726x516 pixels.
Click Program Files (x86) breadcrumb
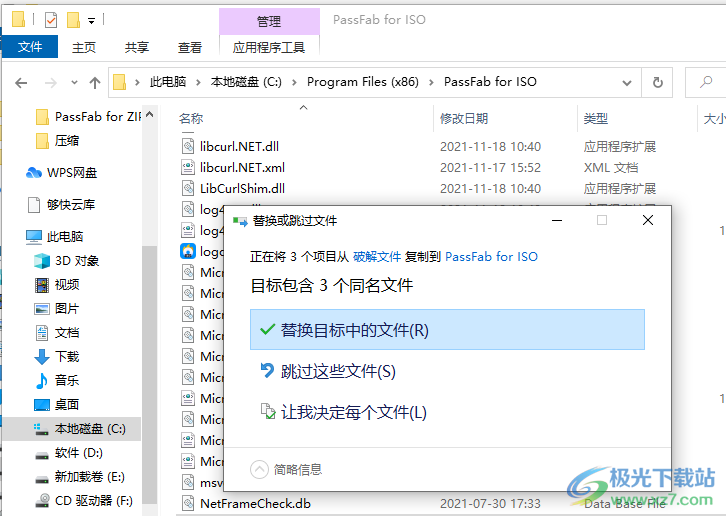pos(363,82)
